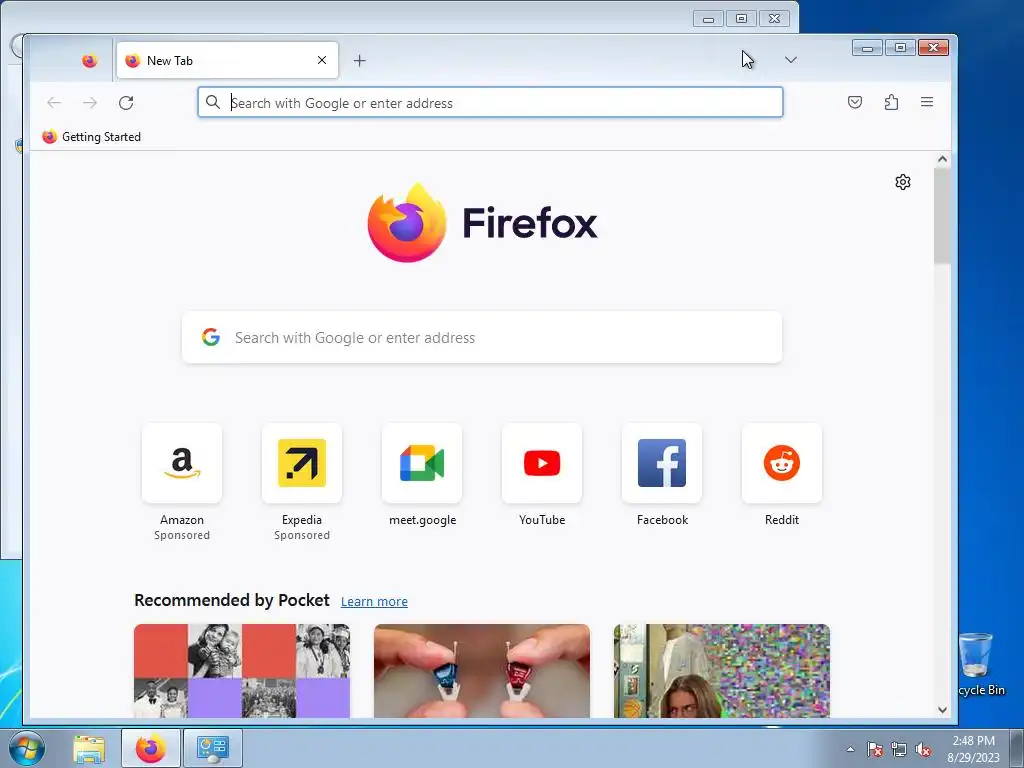
Task: Follow the Learn more Pocket link
Action: (x=374, y=601)
